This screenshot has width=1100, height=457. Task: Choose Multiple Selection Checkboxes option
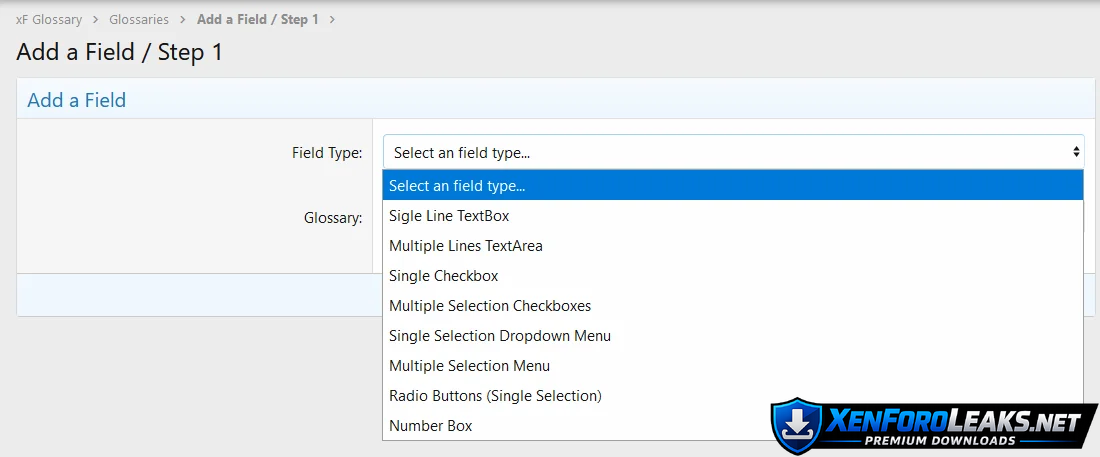click(x=490, y=306)
